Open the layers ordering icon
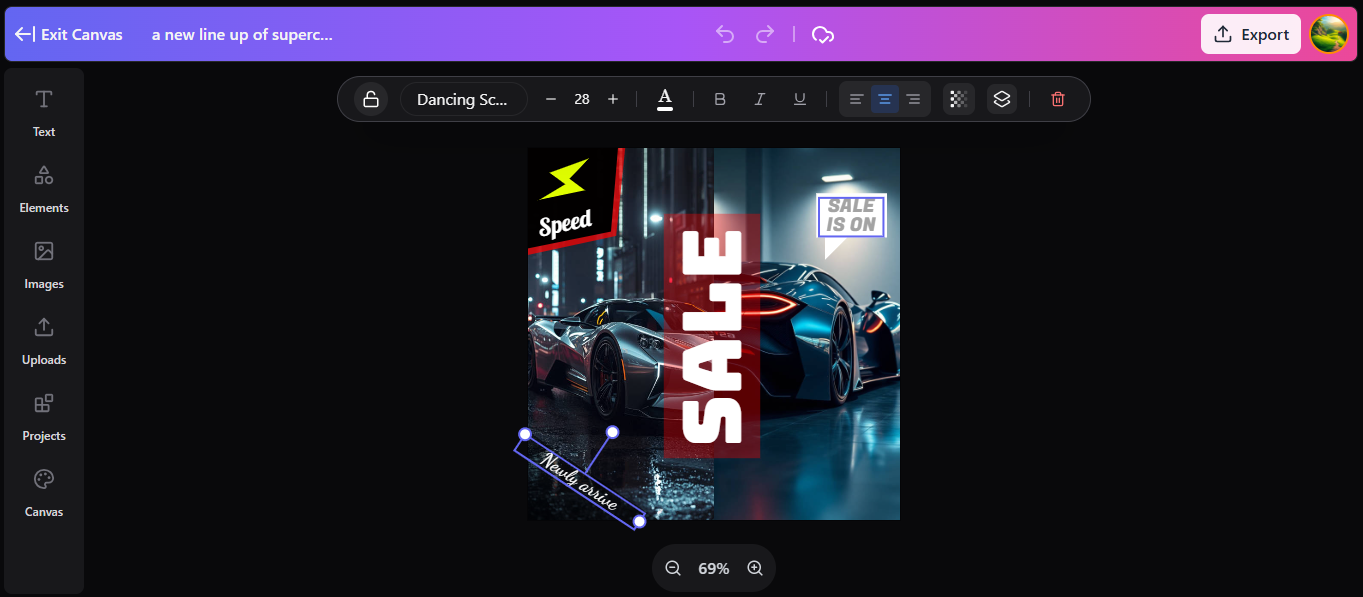Screen dimensions: 1363x597 1003,99
